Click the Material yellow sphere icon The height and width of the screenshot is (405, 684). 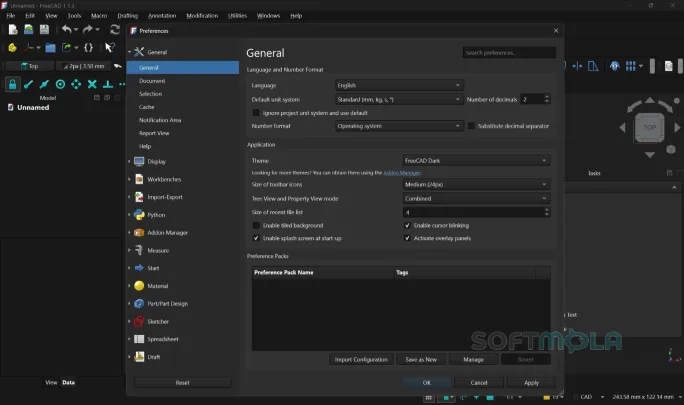(x=139, y=286)
